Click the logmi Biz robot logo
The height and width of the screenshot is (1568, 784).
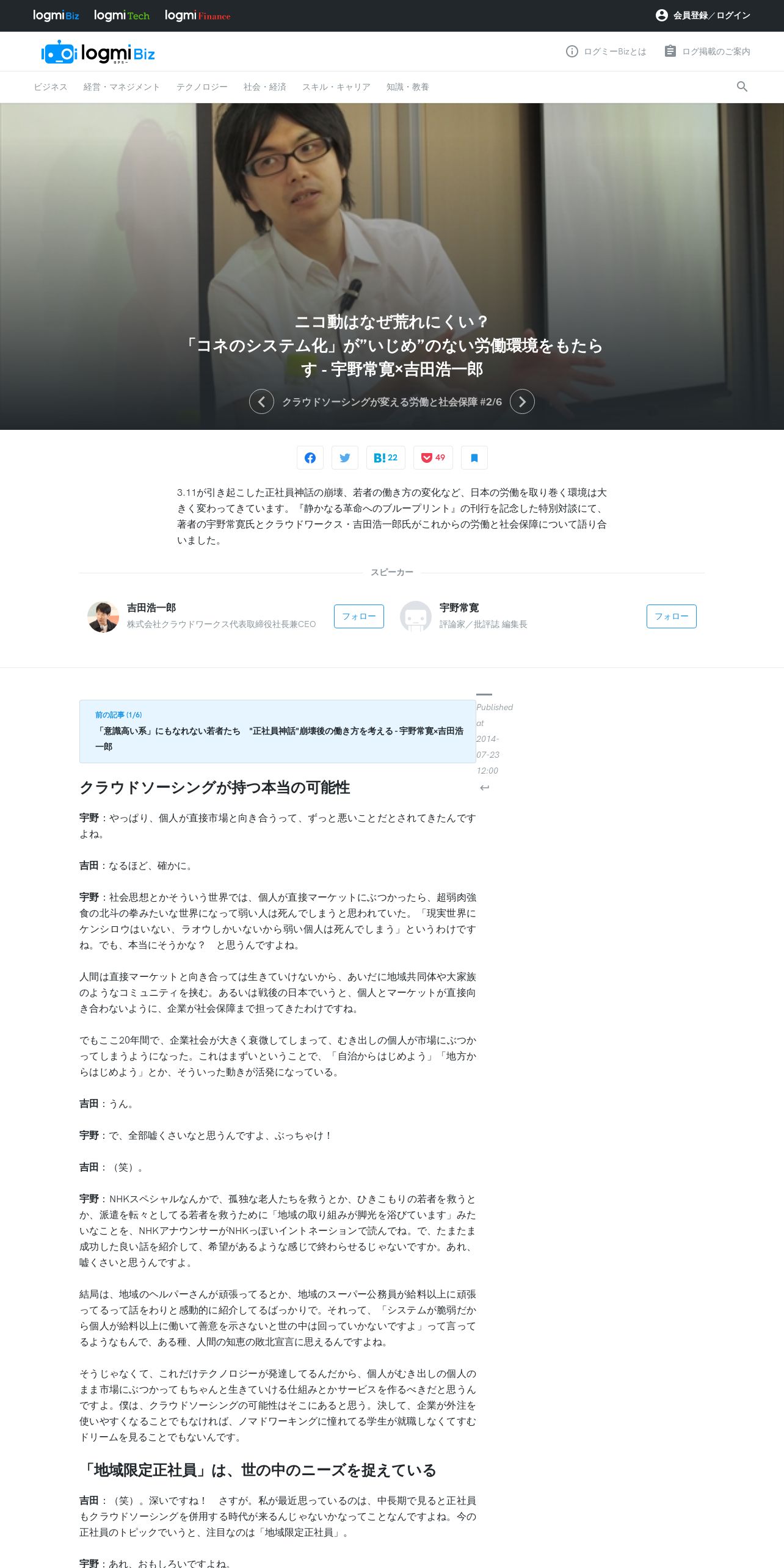[98, 53]
